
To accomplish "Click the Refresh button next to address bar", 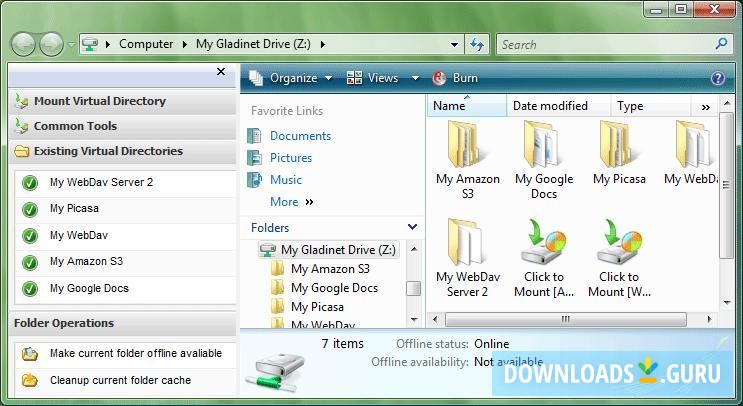I will click(477, 45).
